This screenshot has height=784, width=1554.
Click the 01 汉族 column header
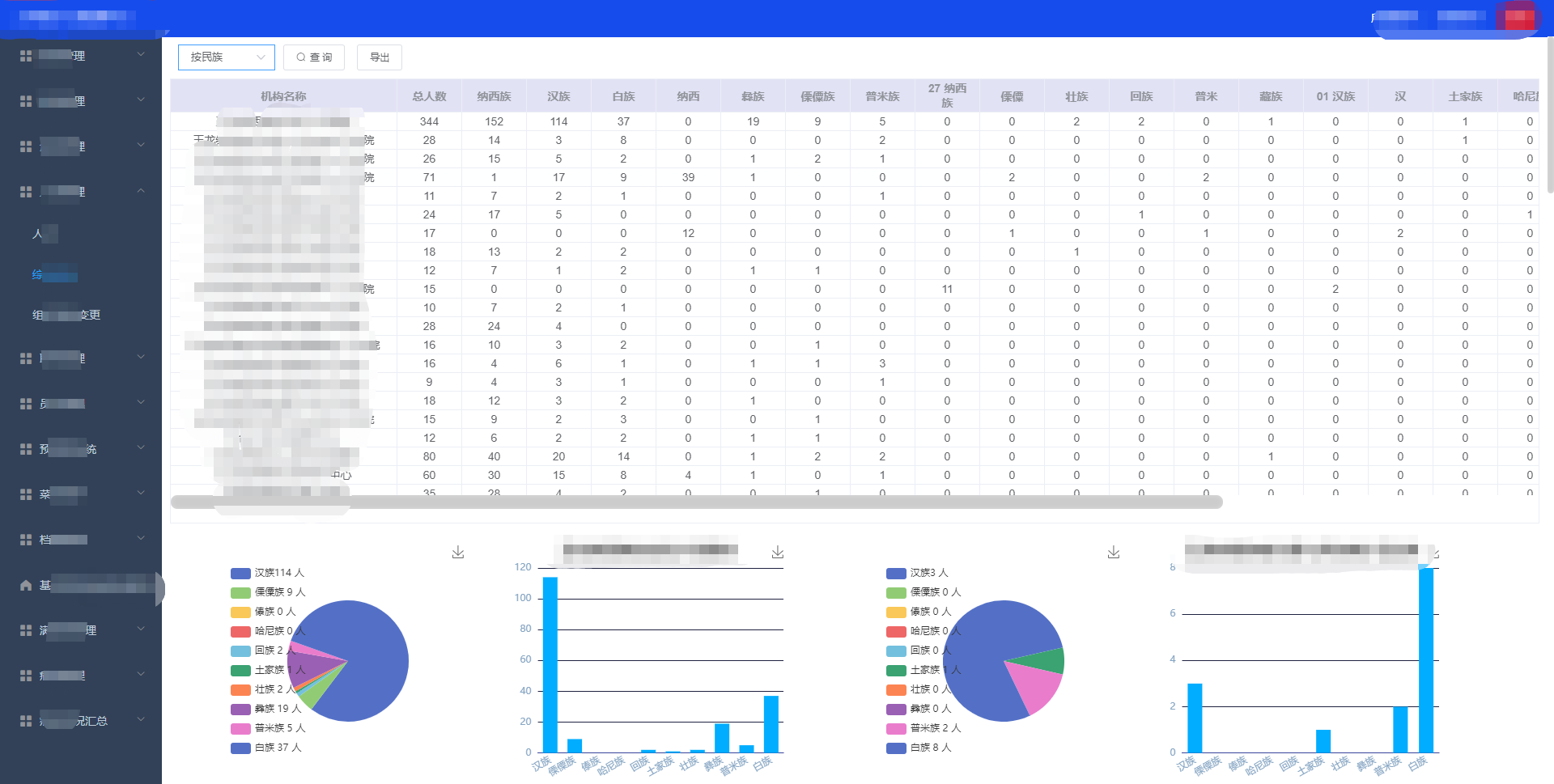point(1335,96)
